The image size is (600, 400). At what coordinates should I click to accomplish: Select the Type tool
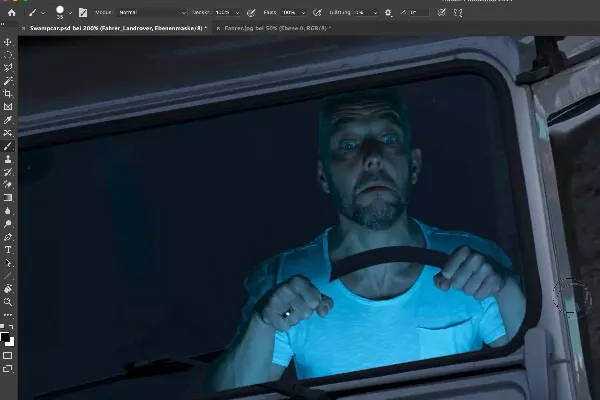(8, 250)
